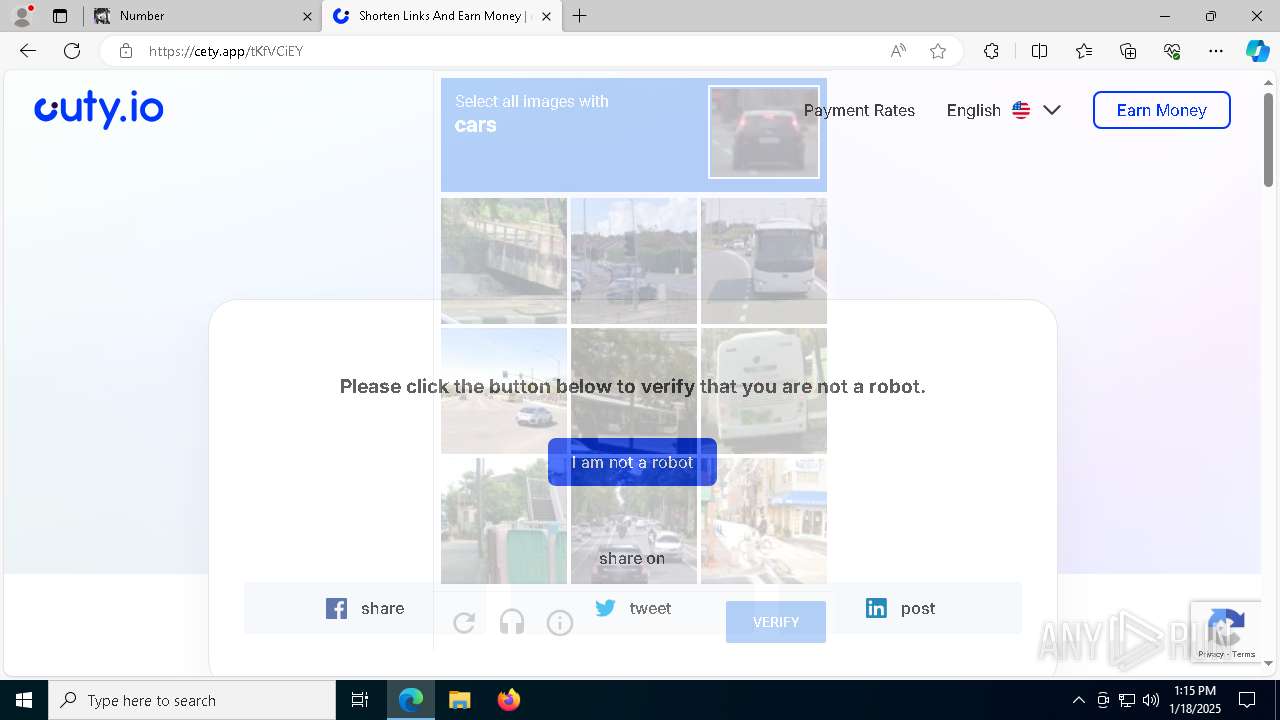
Task: Open the Extensions puzzle icon
Action: 991,51
